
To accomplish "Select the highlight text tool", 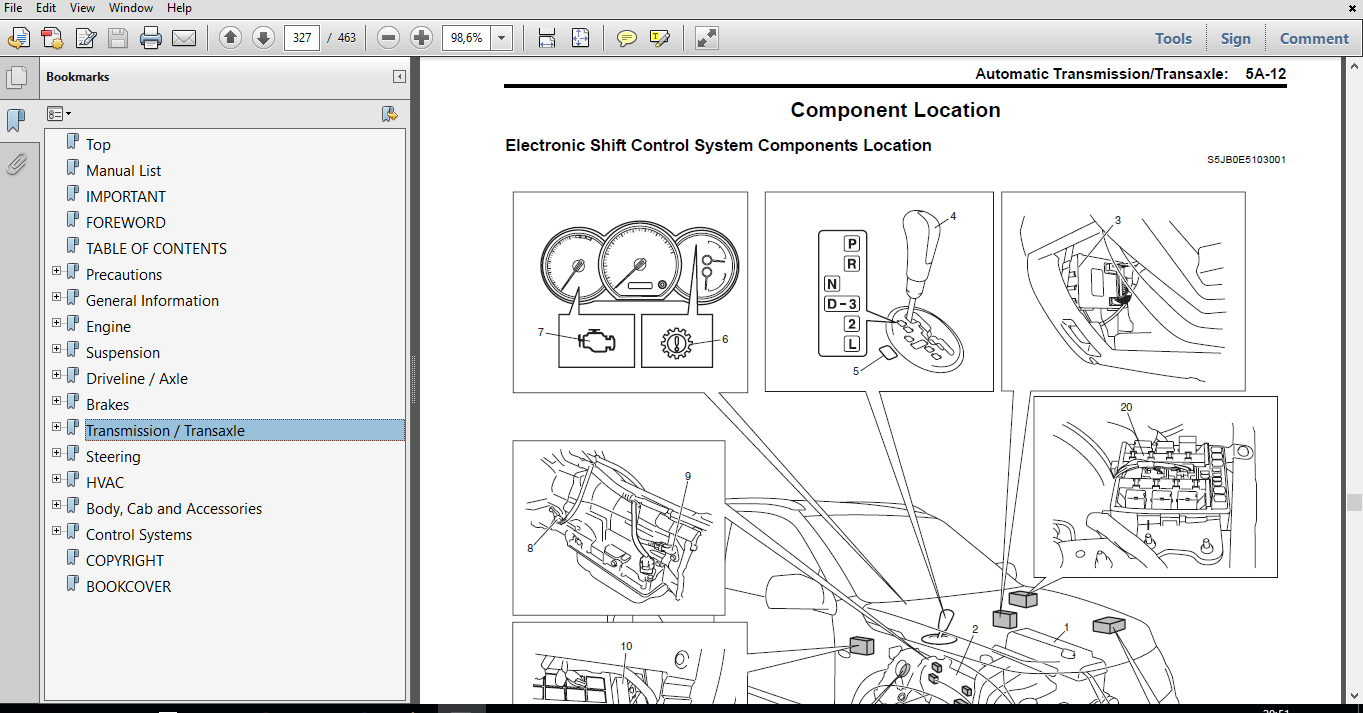I will [658, 37].
